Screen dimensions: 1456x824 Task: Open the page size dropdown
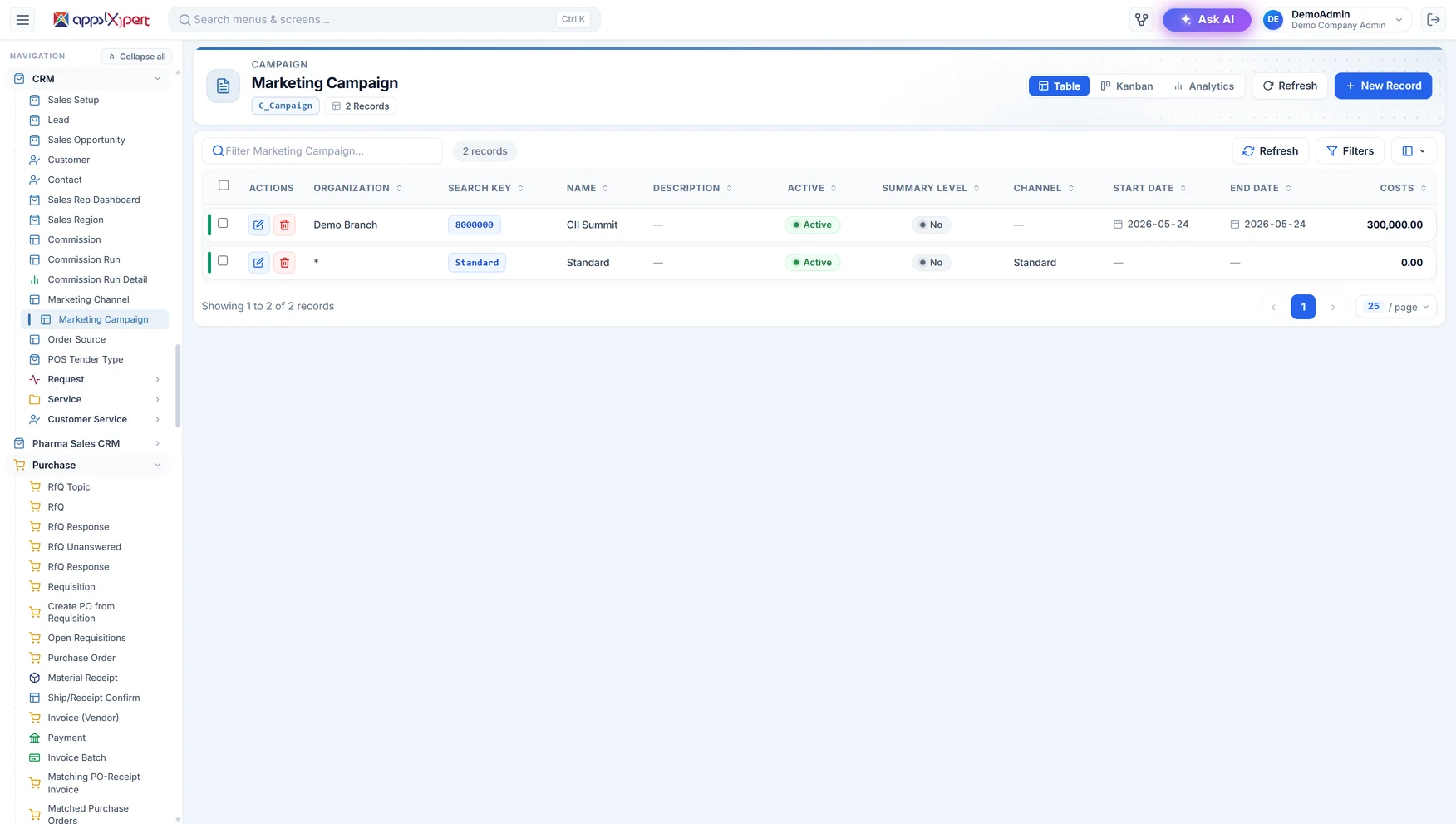click(x=1396, y=307)
